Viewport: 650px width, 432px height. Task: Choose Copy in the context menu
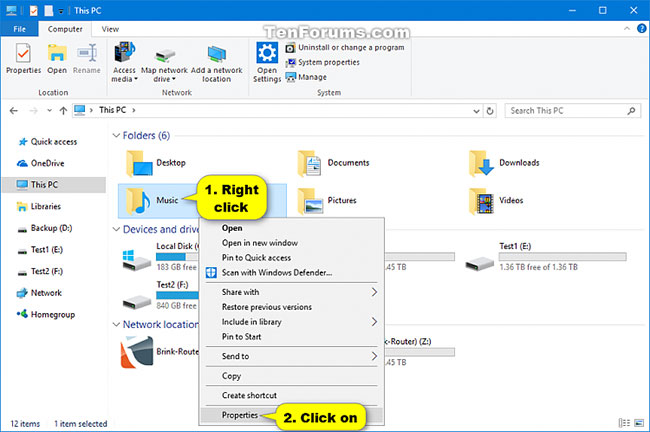(291, 376)
